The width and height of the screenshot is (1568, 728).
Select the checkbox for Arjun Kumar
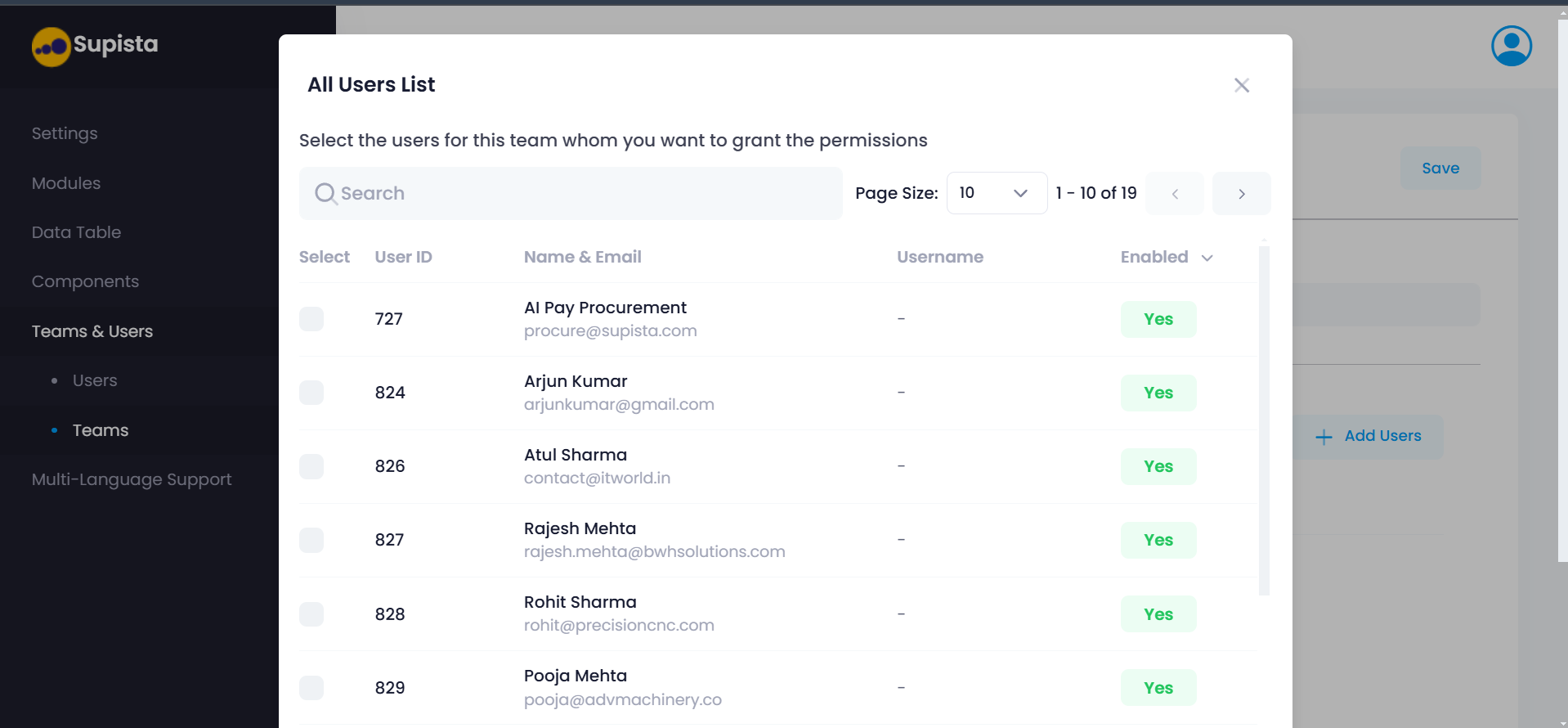coord(311,393)
